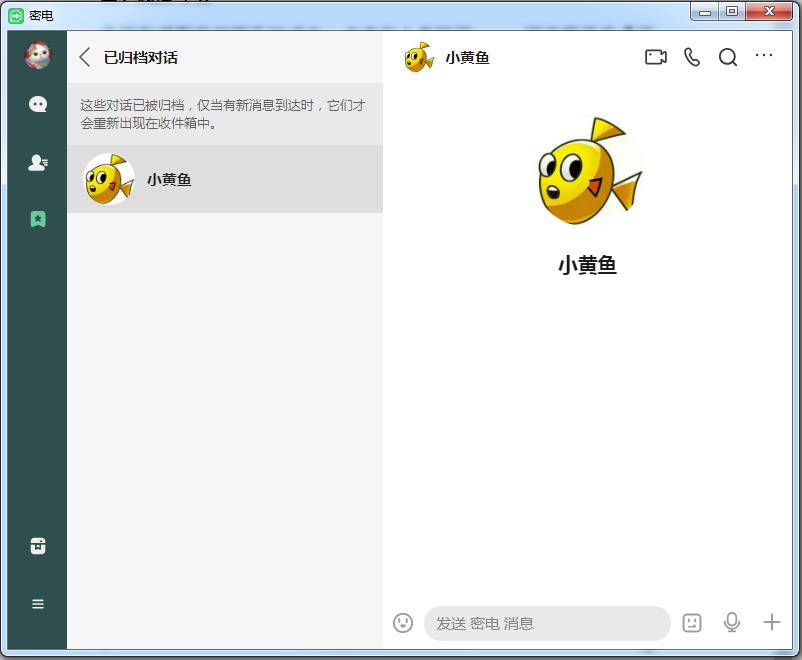Viewport: 802px width, 660px height.
Task: Open the green bookmark favorites icon
Action: [38, 219]
